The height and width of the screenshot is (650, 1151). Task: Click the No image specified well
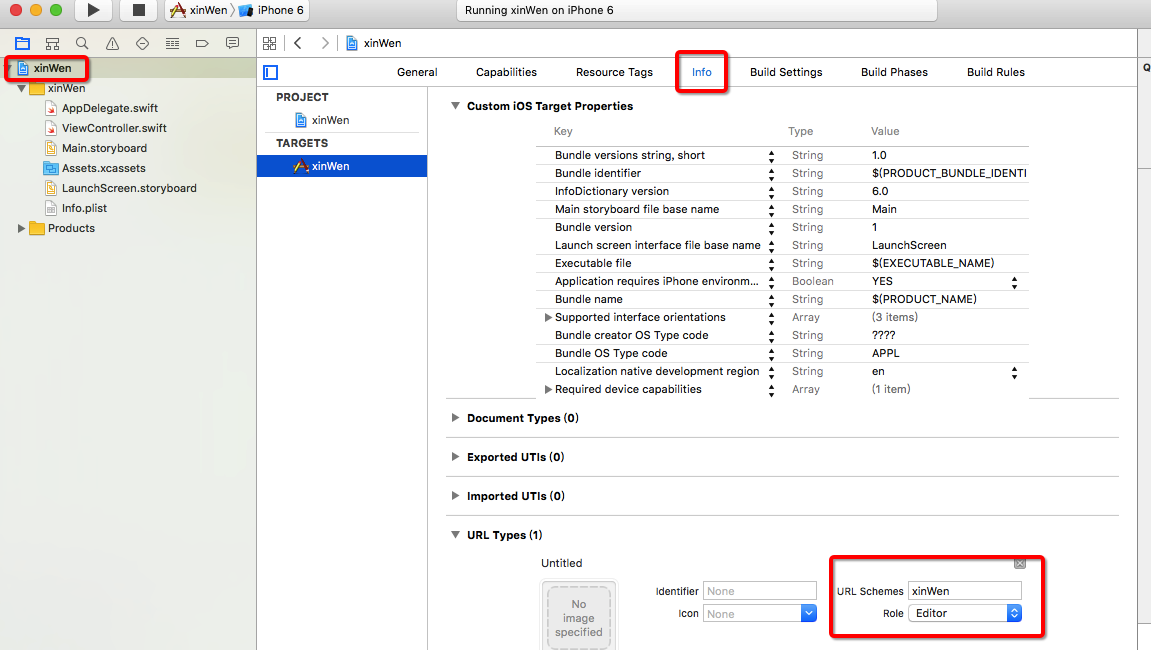(579, 617)
